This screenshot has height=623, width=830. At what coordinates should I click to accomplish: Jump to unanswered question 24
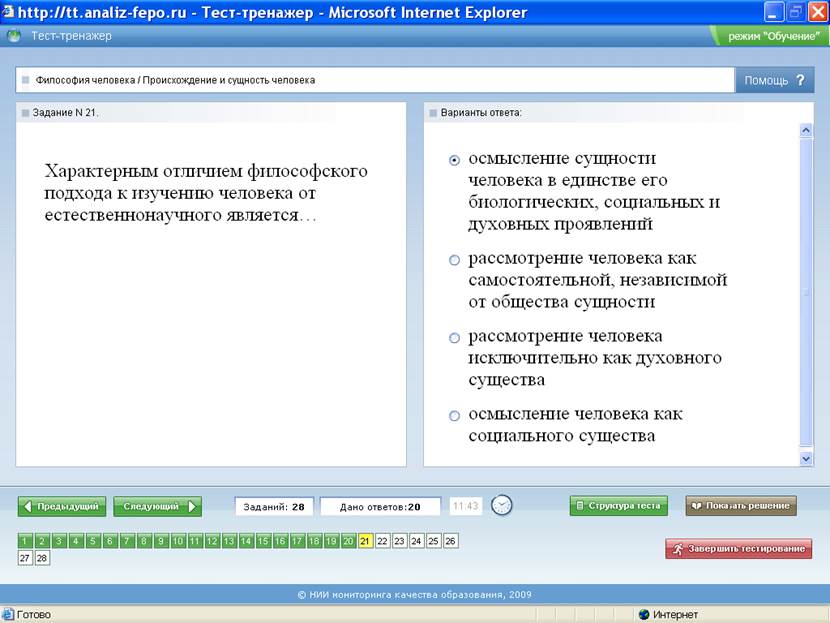(x=416, y=541)
